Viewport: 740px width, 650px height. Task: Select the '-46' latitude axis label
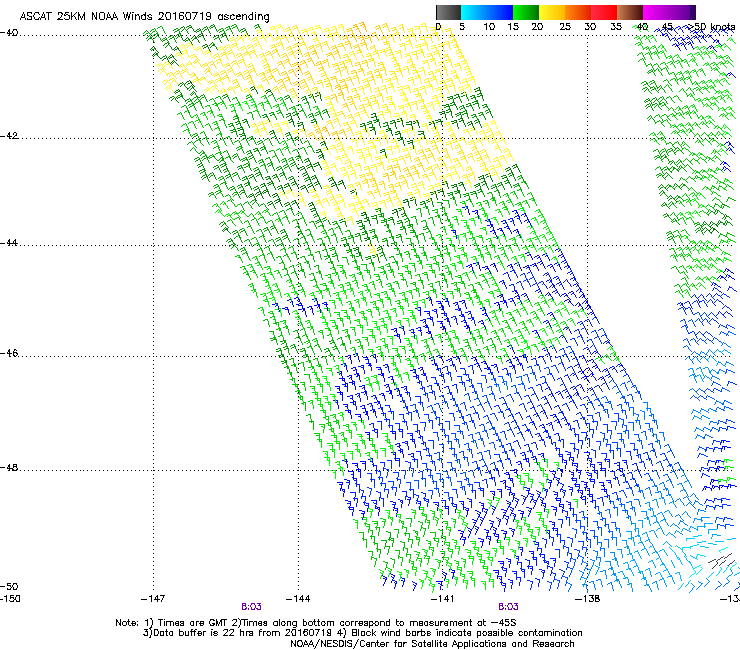9,353
